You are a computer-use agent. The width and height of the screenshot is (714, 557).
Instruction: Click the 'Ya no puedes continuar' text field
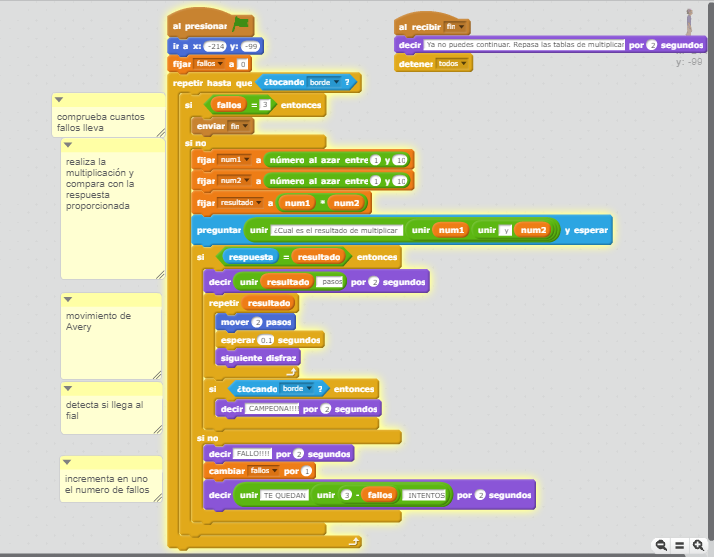pos(524,45)
